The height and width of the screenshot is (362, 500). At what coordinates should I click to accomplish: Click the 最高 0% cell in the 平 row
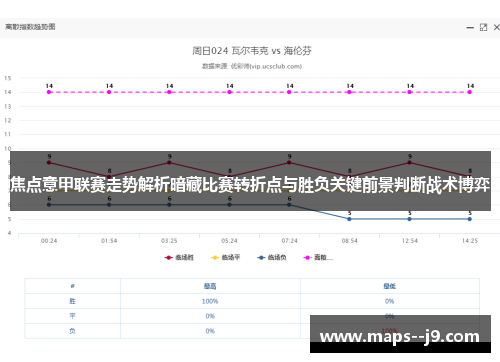tap(210, 316)
